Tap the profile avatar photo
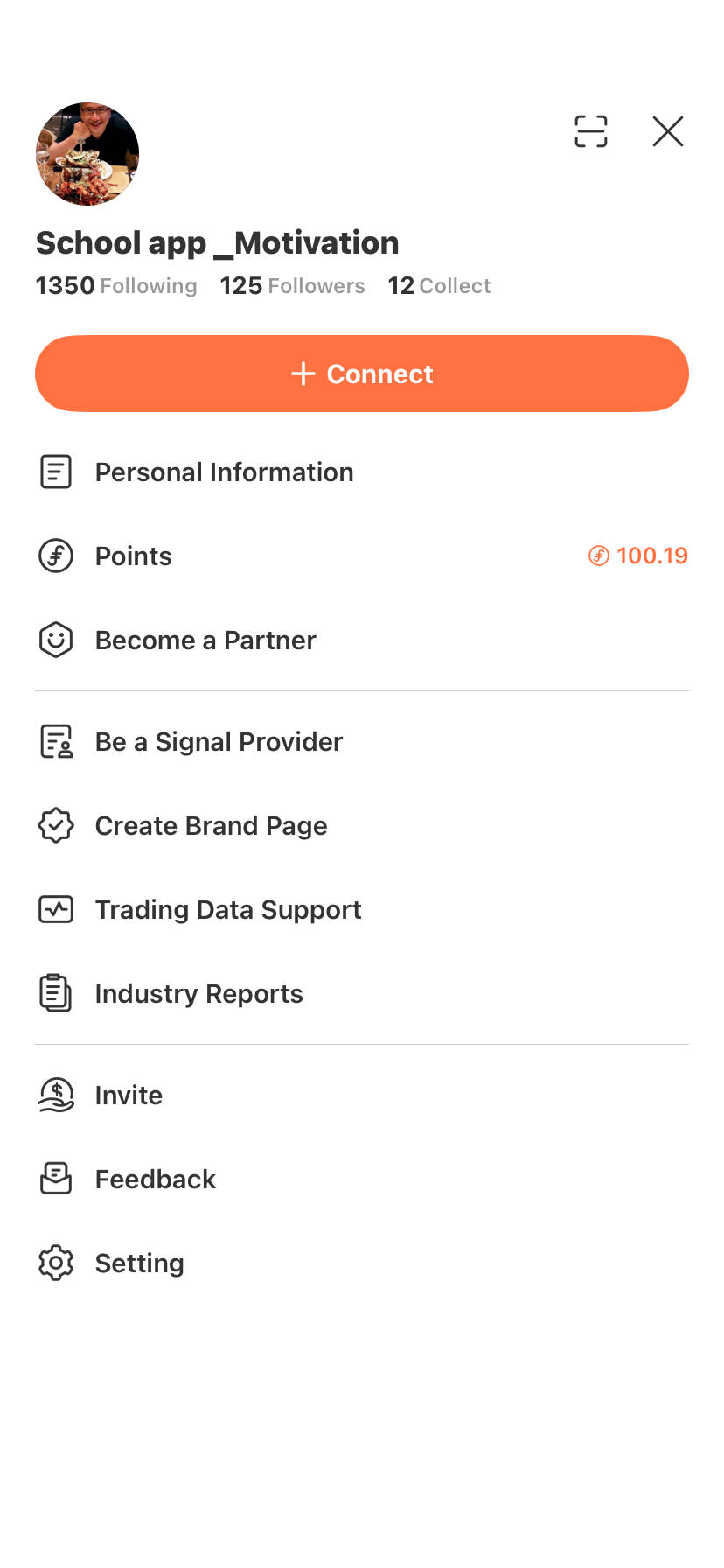 87,154
